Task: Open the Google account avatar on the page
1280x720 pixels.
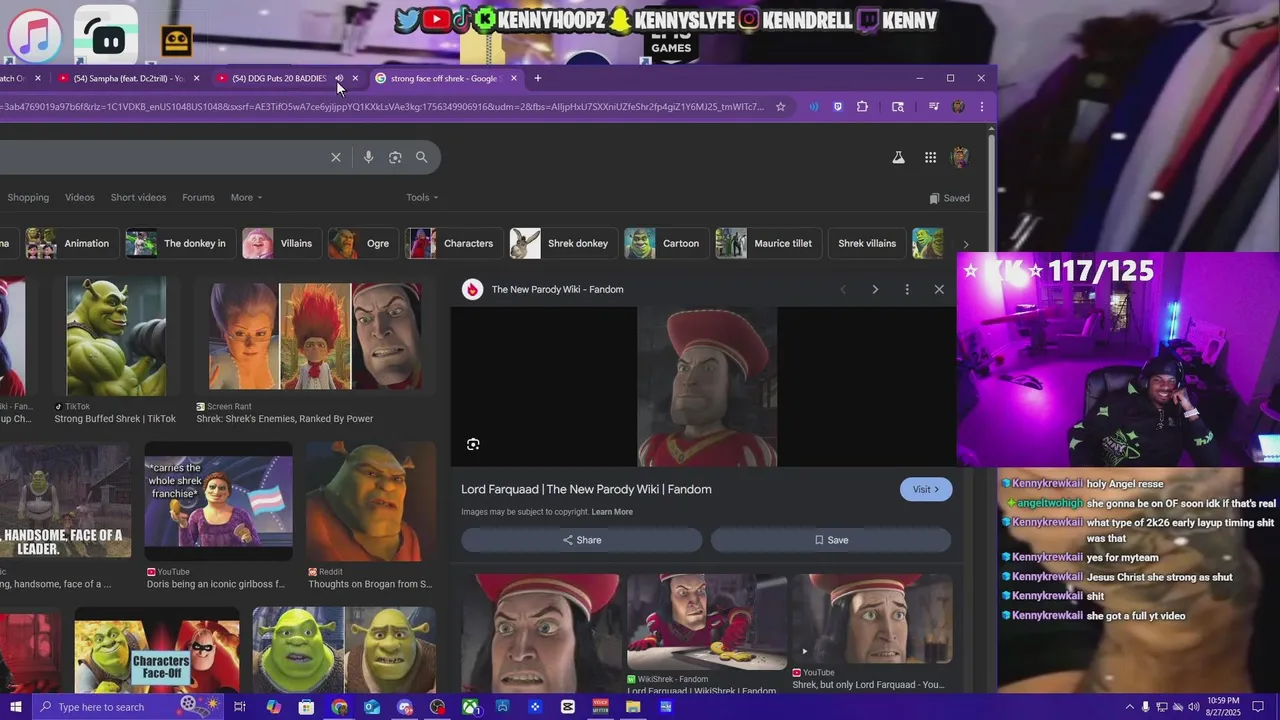Action: click(960, 157)
